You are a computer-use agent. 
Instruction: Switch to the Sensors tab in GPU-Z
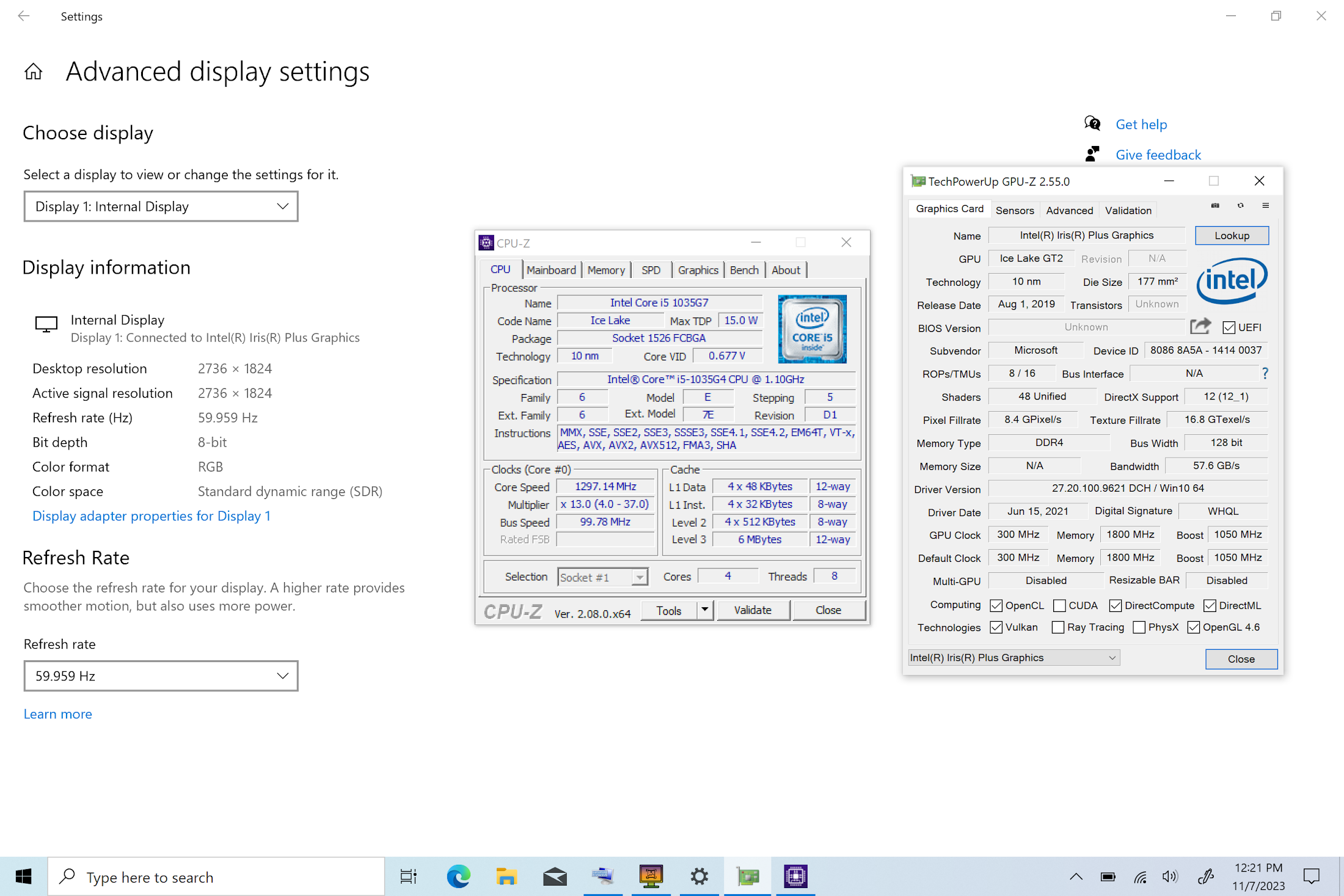[1015, 210]
